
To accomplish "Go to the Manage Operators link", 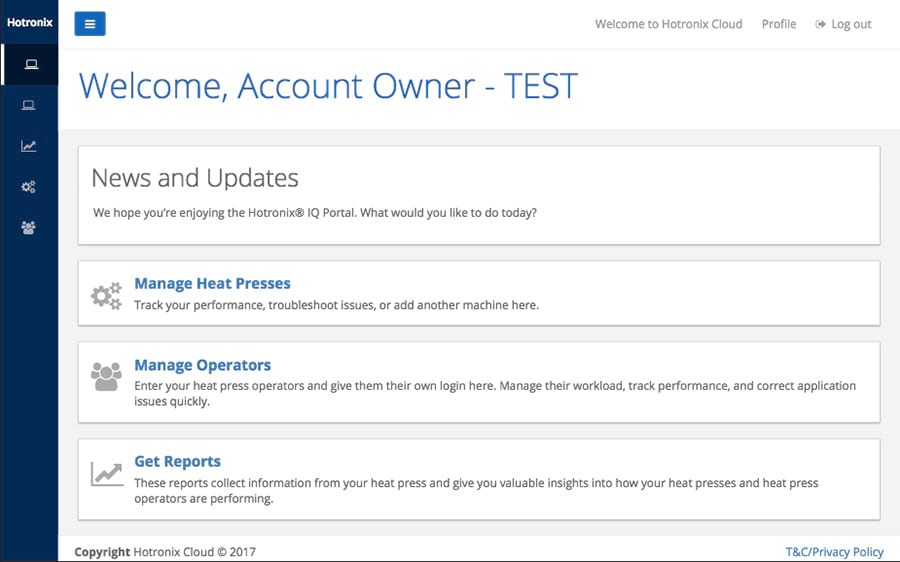I will click(202, 365).
